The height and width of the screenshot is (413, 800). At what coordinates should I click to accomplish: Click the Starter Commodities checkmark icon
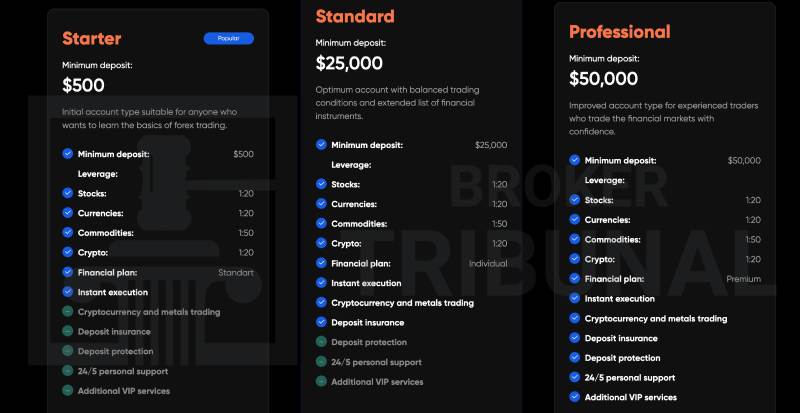(68, 232)
